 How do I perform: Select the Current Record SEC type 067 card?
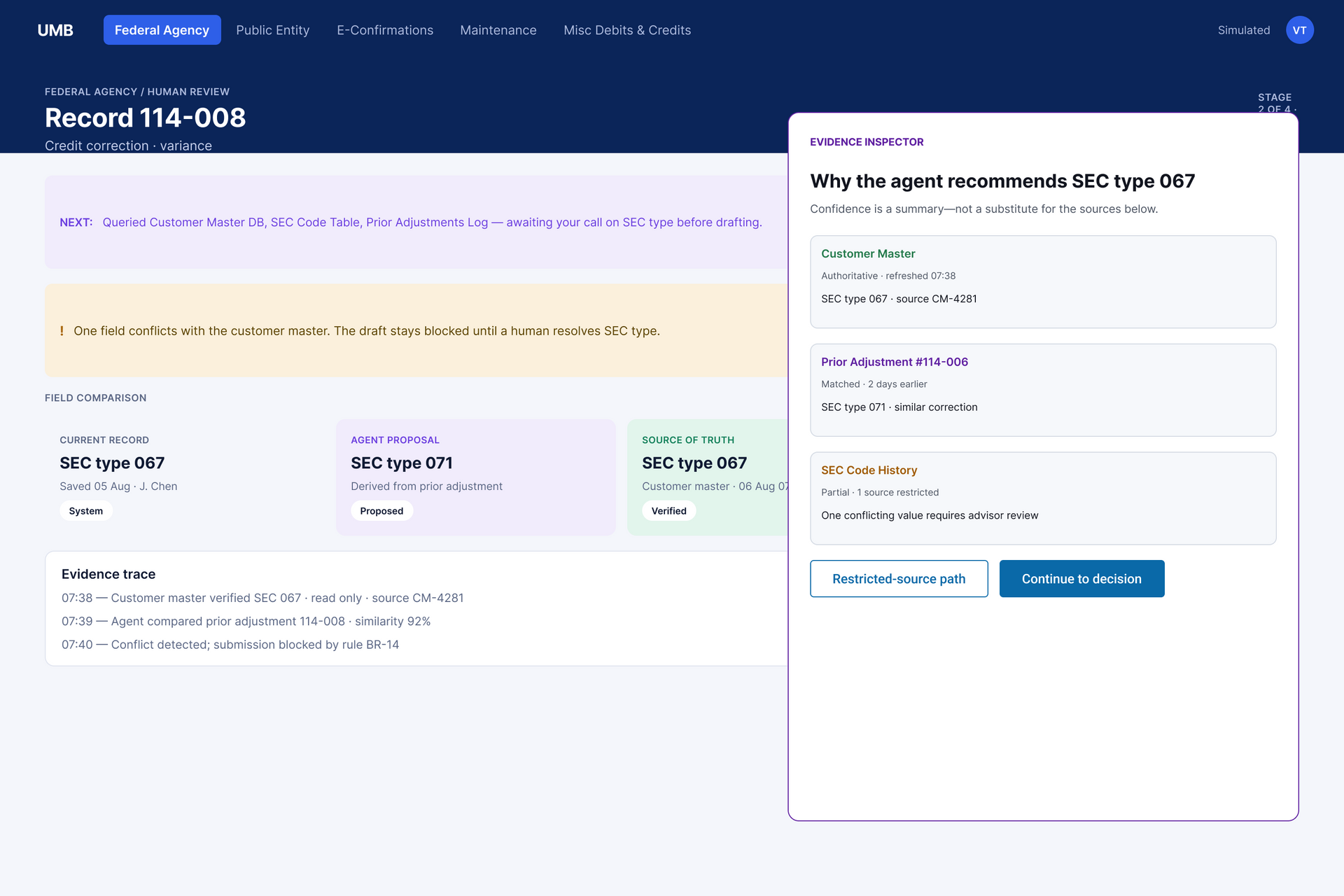tap(185, 477)
